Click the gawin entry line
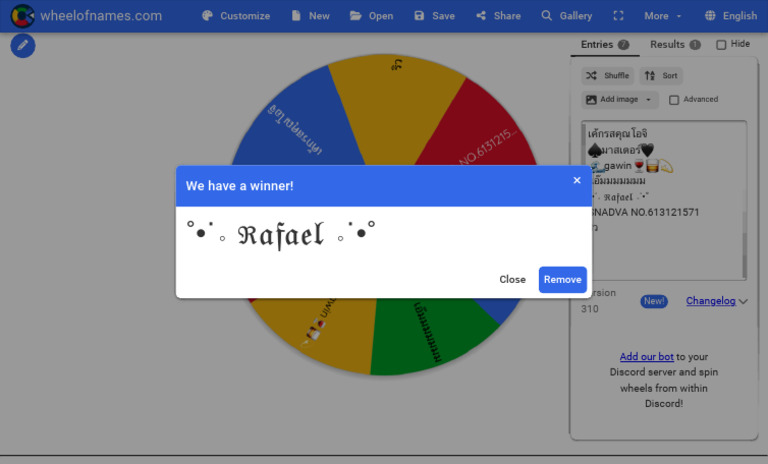Viewport: 768px width, 464px height. (632, 166)
